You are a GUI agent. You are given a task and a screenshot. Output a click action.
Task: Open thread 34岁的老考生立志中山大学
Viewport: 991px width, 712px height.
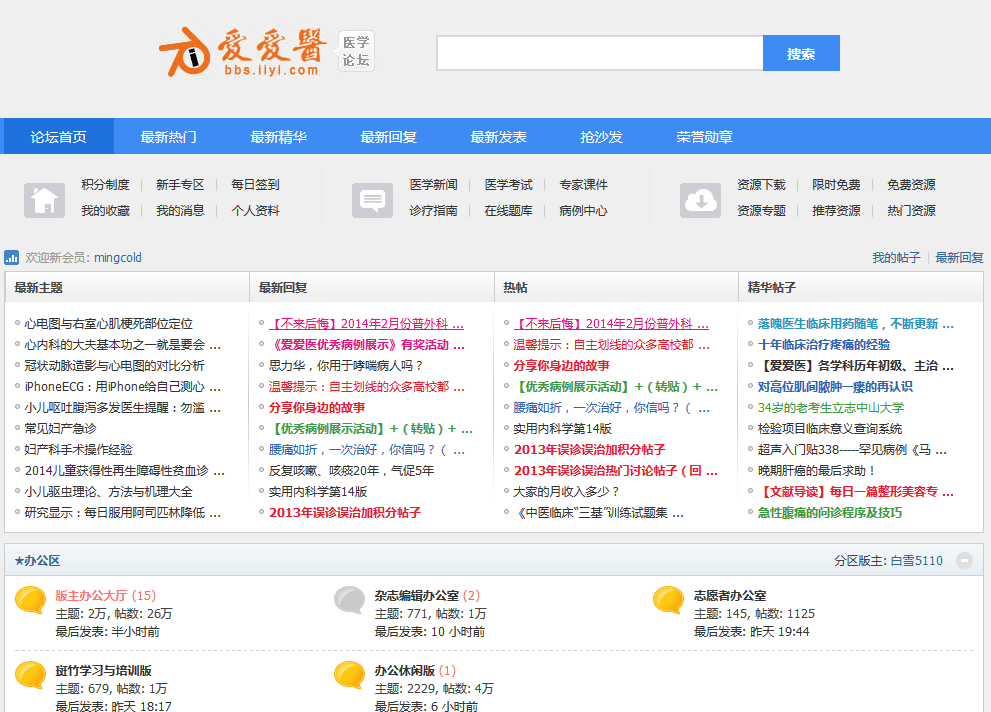[831, 407]
